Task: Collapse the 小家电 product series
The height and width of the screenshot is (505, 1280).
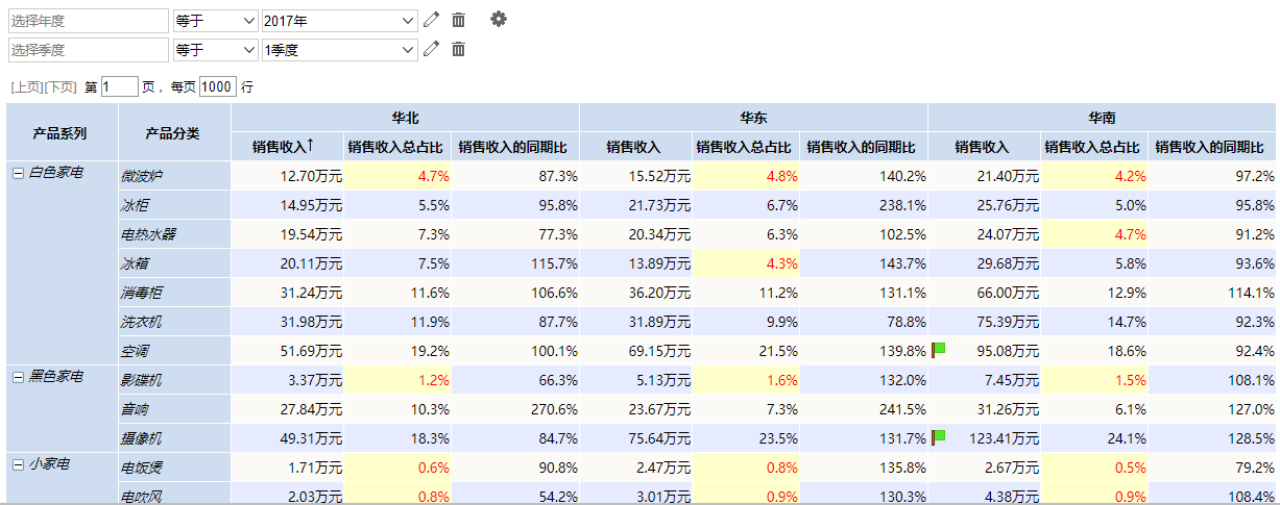Action: tap(17, 465)
